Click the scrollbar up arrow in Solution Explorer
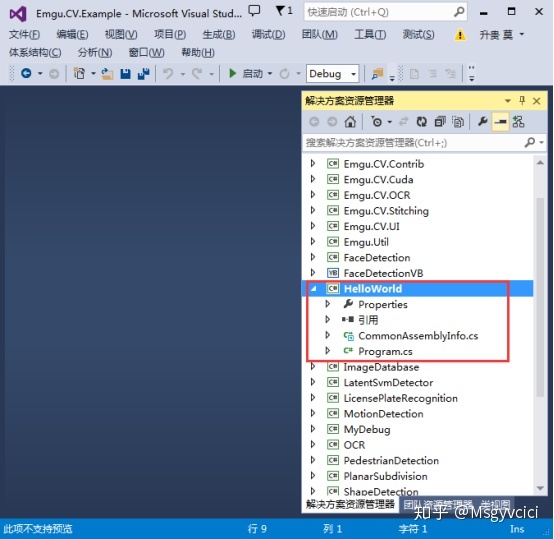 [x=540, y=162]
